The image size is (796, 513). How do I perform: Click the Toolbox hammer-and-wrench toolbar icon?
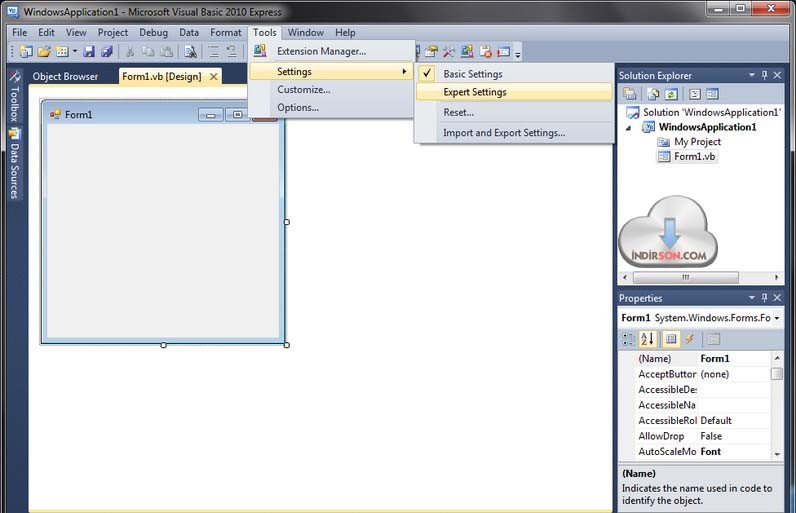click(x=449, y=51)
